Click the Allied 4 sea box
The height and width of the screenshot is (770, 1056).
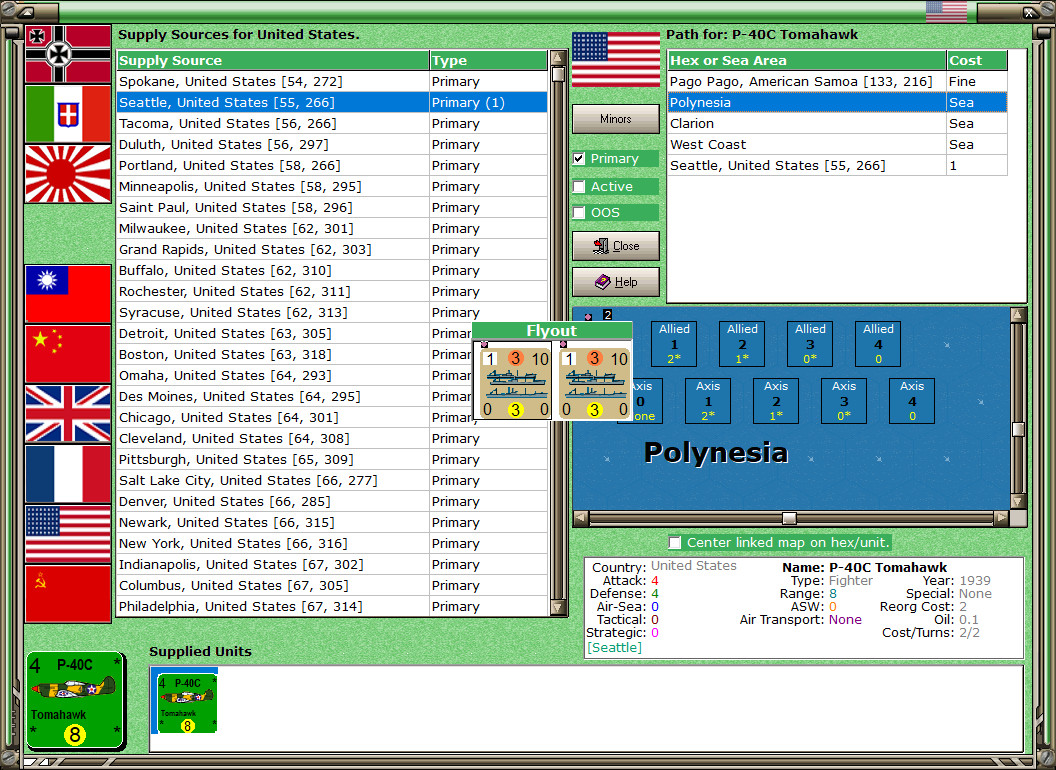(878, 344)
